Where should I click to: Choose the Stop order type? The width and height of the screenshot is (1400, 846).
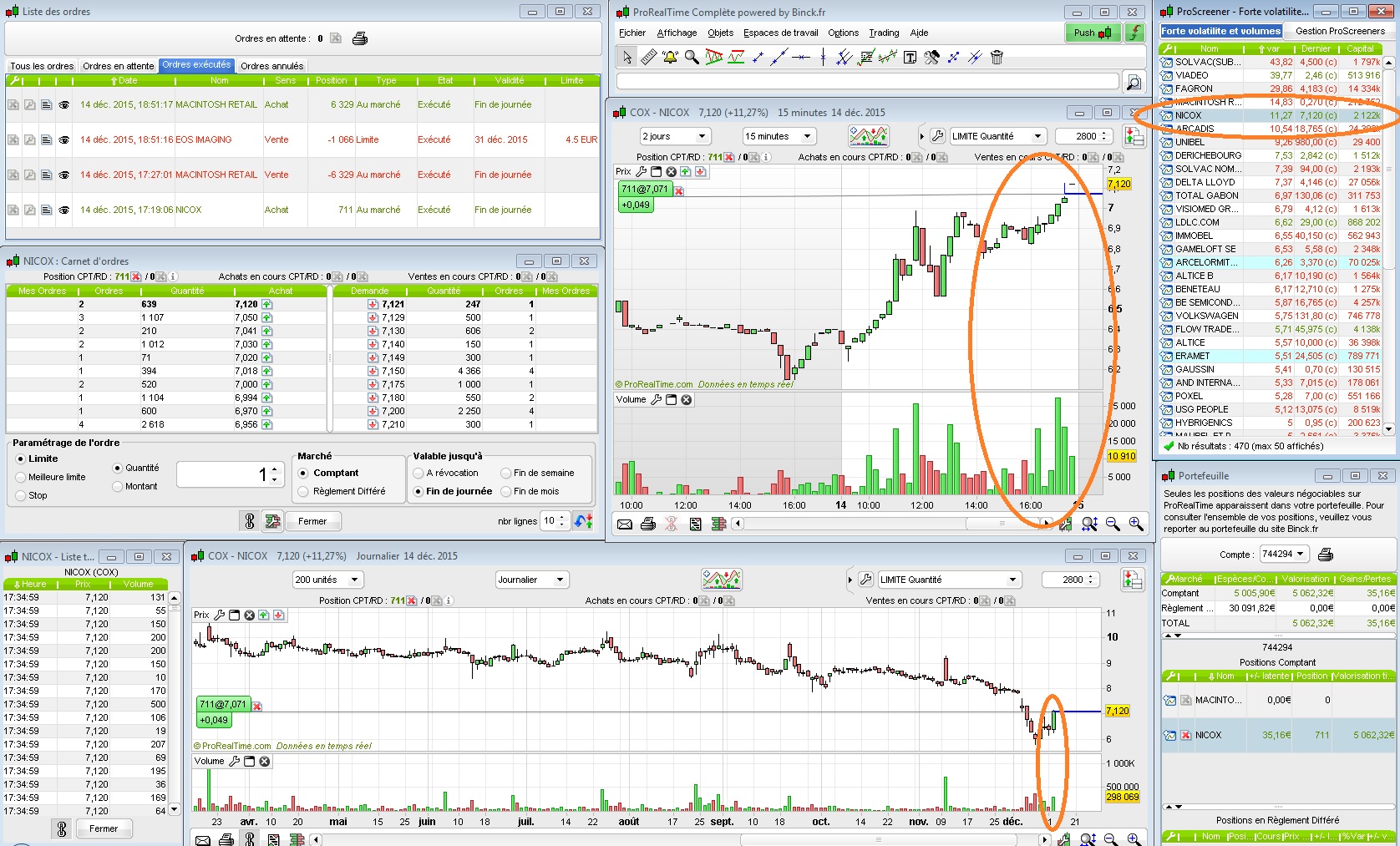(21, 495)
